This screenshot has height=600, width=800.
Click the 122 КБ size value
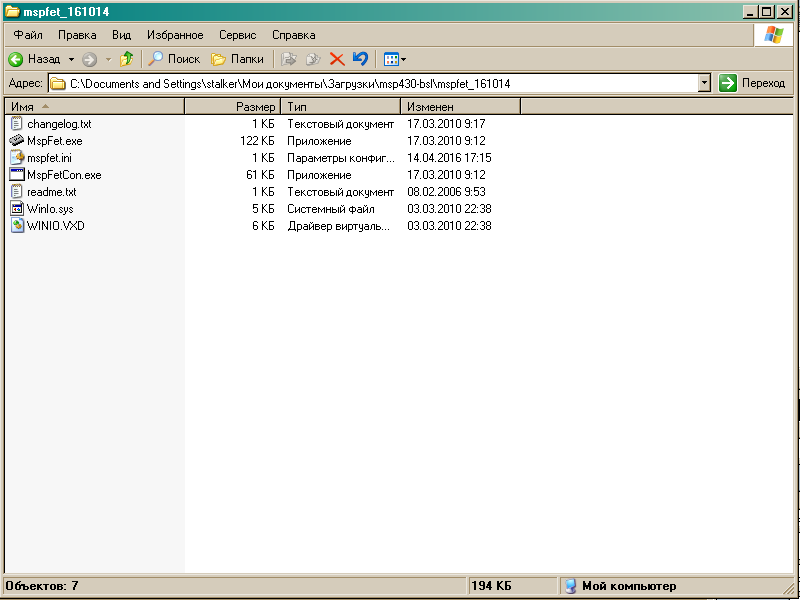pos(257,141)
